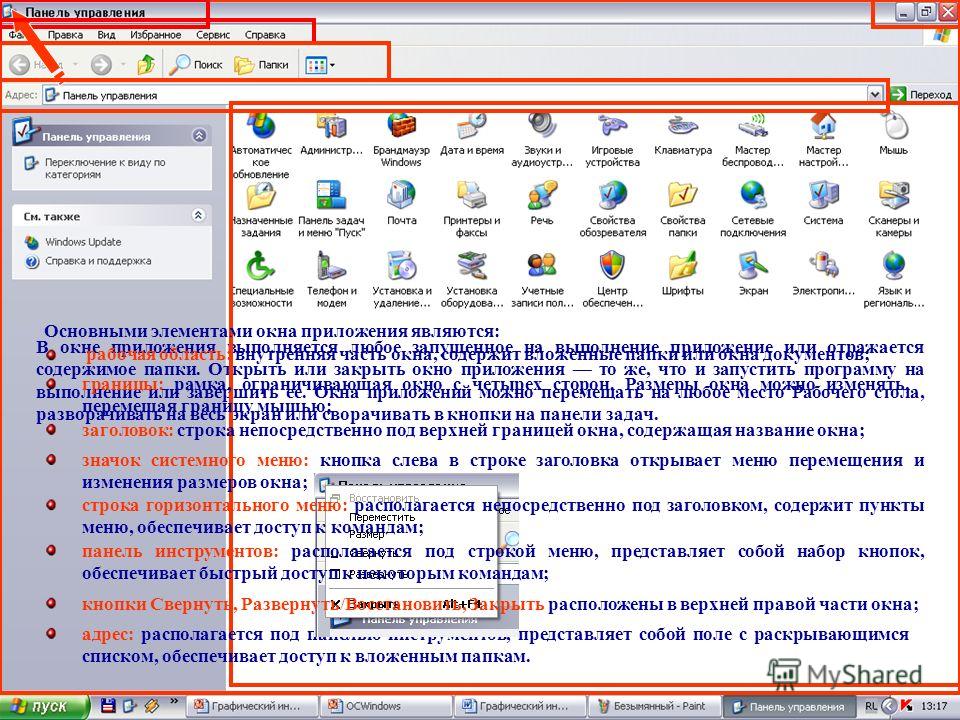Screen dimensions: 960x720
Task: Open the Брандмауэр Windows icon
Action: pos(401,127)
